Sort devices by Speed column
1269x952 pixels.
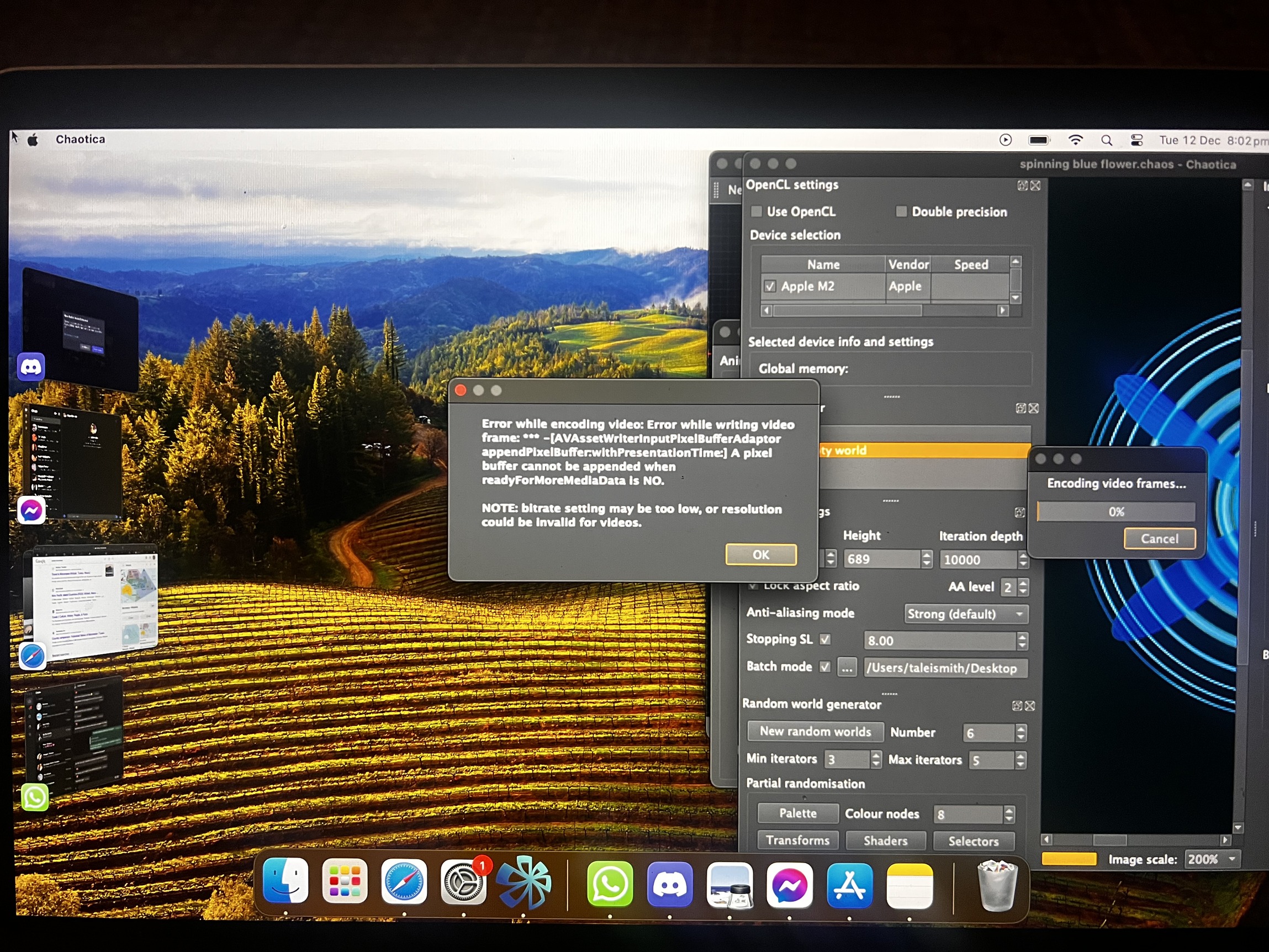coord(971,264)
